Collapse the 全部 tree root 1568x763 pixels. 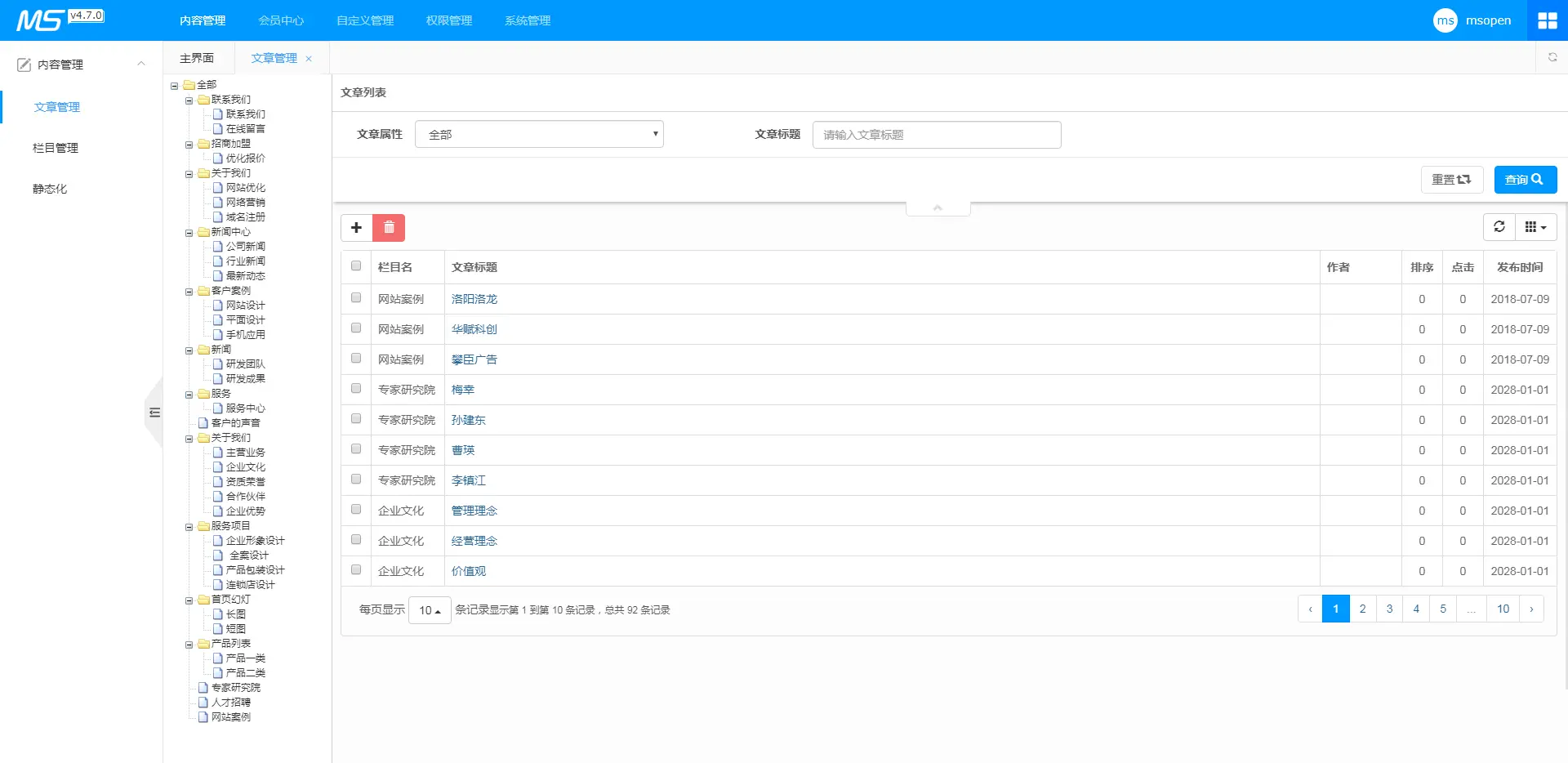tap(174, 86)
